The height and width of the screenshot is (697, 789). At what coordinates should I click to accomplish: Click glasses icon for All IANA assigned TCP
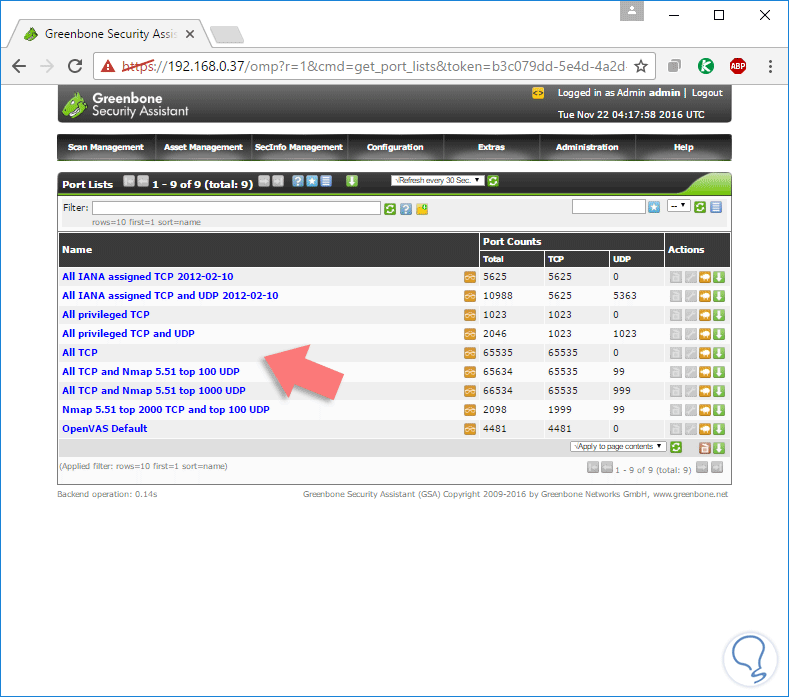click(469, 277)
